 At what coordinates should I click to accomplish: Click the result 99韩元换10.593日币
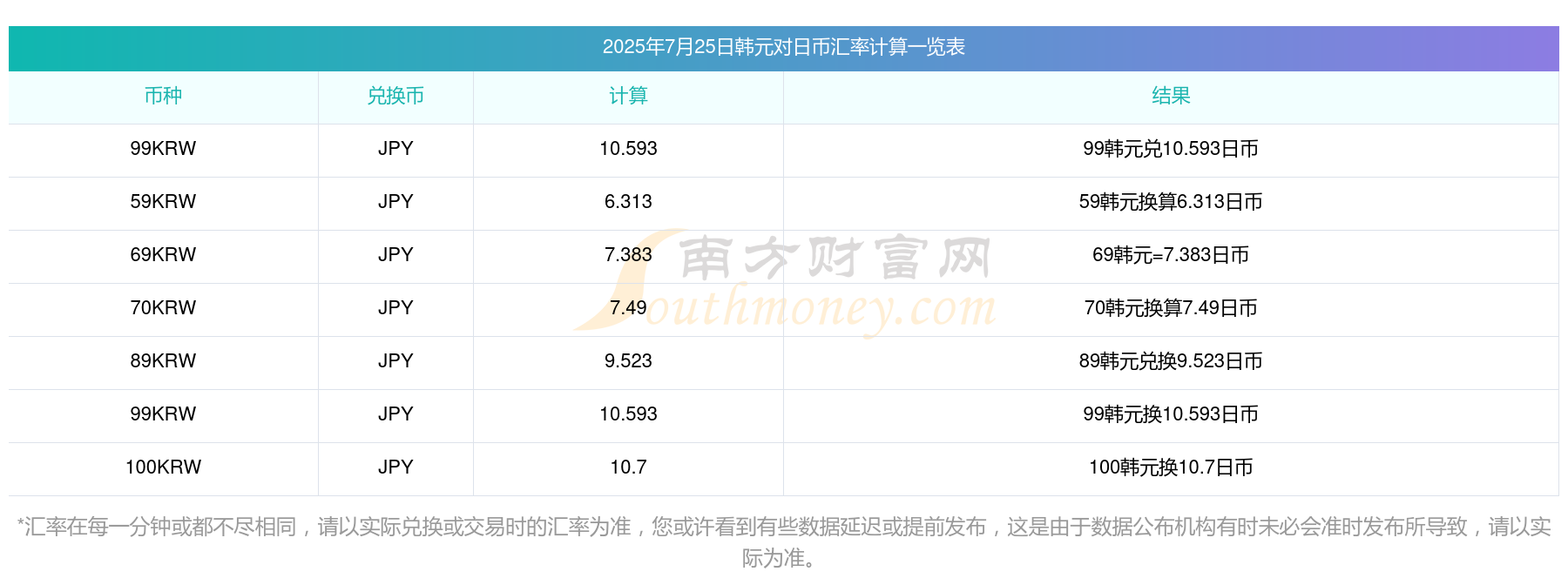[1171, 414]
